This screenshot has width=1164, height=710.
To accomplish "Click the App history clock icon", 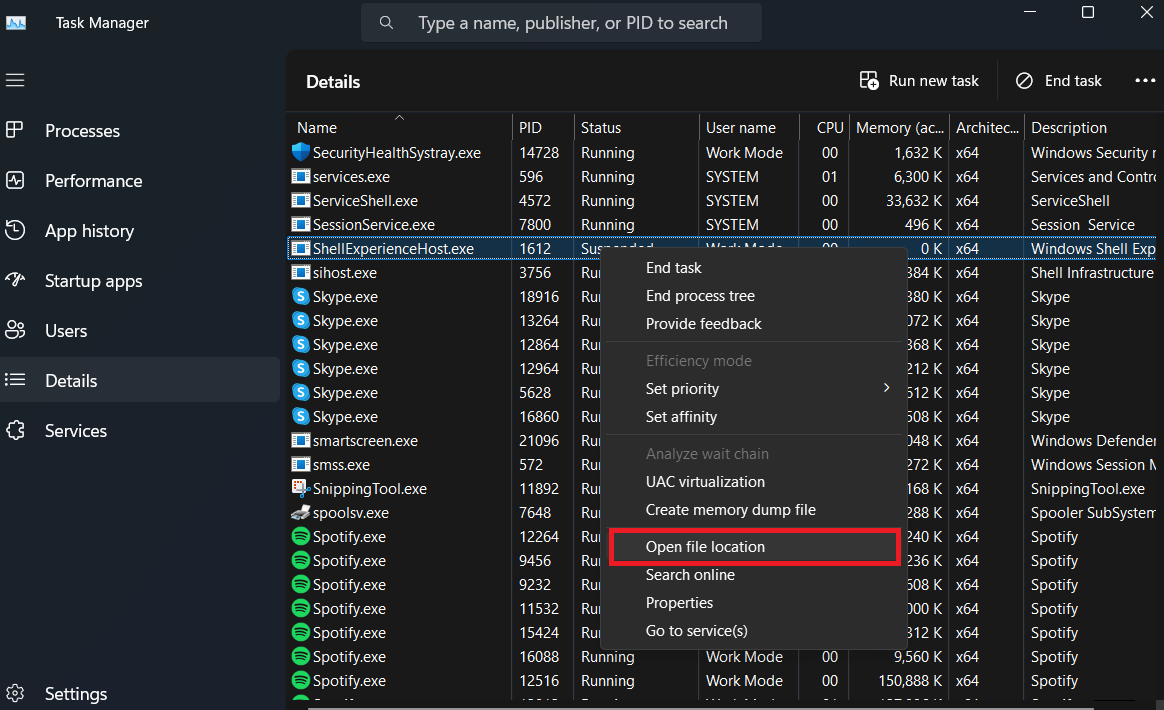I will point(15,230).
